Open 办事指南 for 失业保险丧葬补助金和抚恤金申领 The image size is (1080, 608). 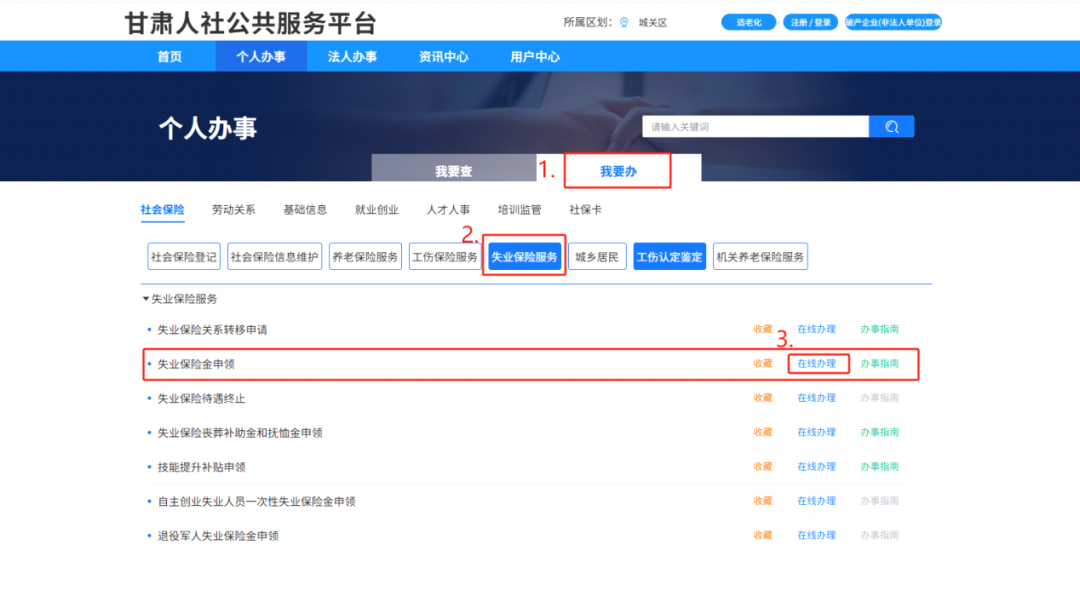pos(880,432)
